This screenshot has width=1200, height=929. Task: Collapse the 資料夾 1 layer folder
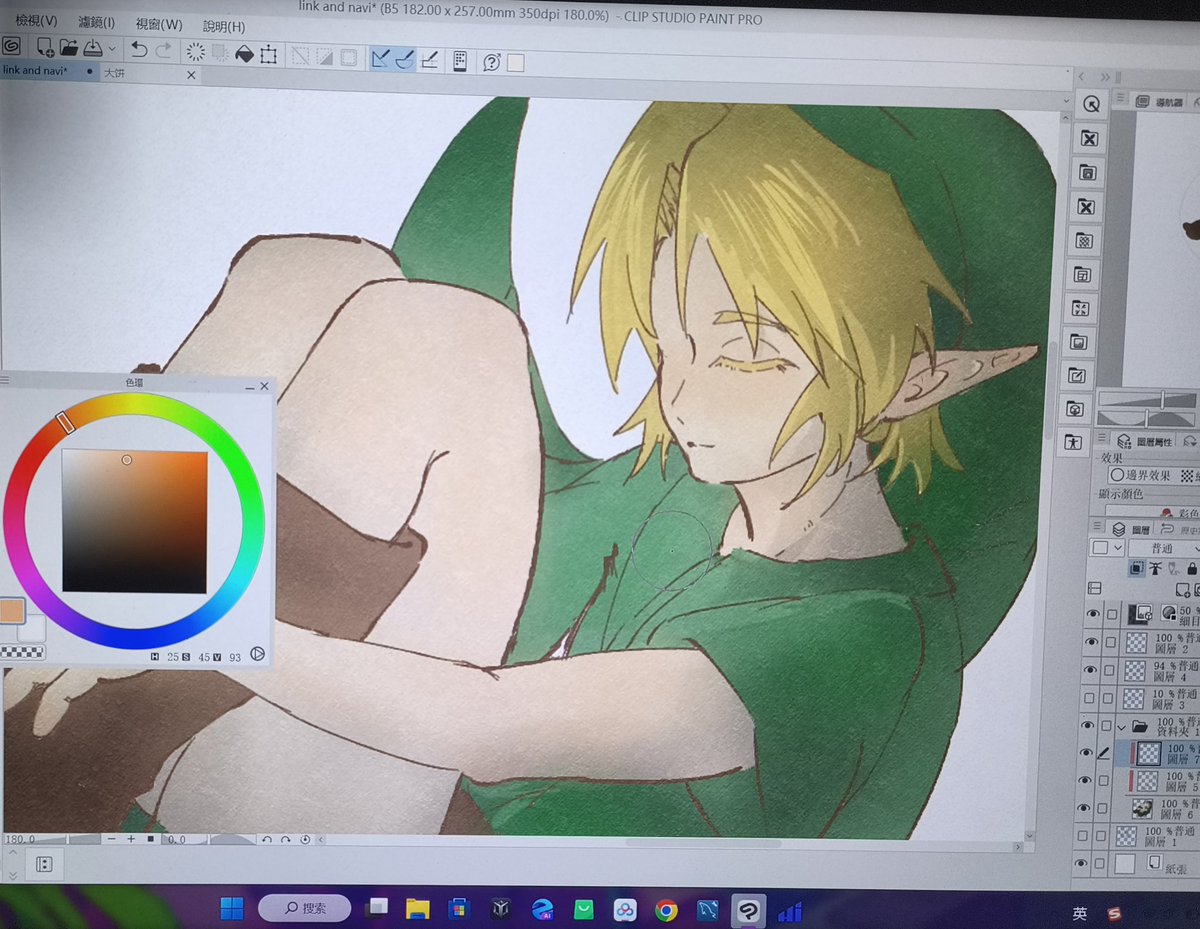pyautogui.click(x=1121, y=727)
